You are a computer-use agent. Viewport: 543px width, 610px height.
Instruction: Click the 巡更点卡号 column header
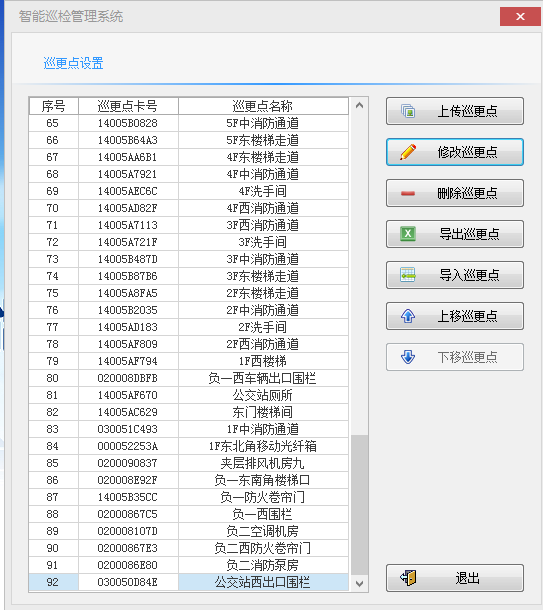coord(128,106)
